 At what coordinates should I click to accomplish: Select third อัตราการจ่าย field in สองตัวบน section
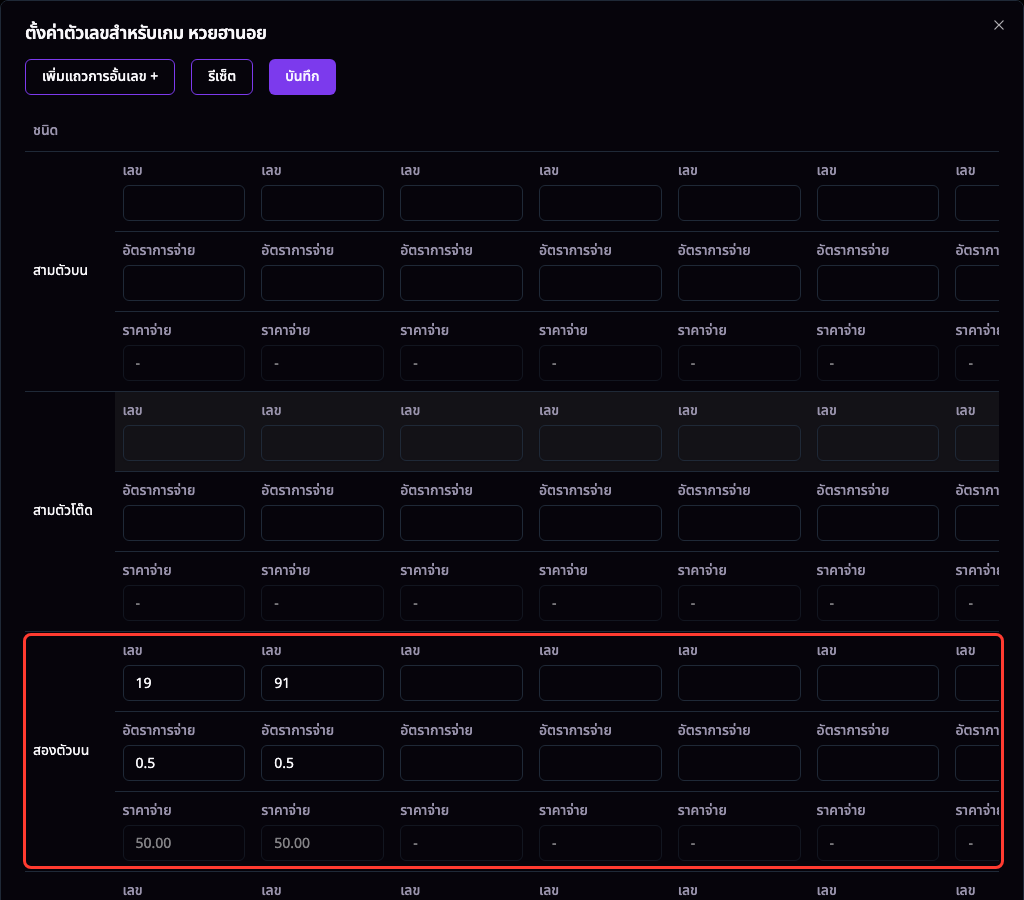[x=462, y=763]
